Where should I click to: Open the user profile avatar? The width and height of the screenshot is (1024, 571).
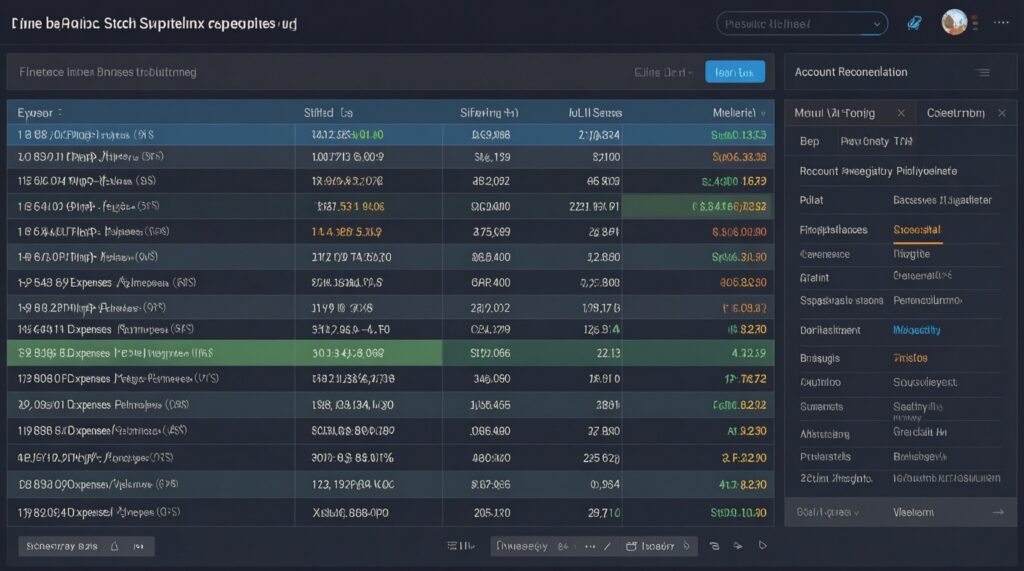point(954,22)
